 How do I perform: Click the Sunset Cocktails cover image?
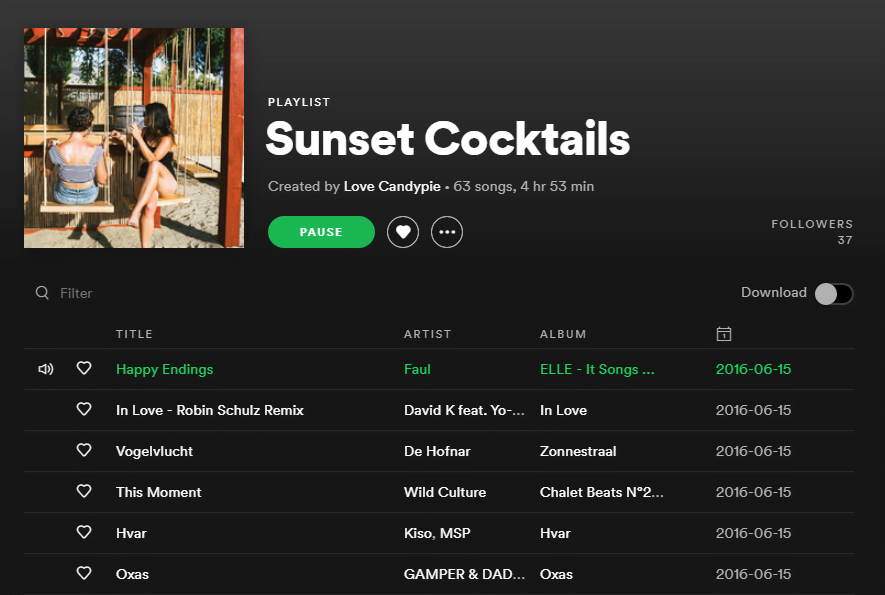click(x=133, y=138)
